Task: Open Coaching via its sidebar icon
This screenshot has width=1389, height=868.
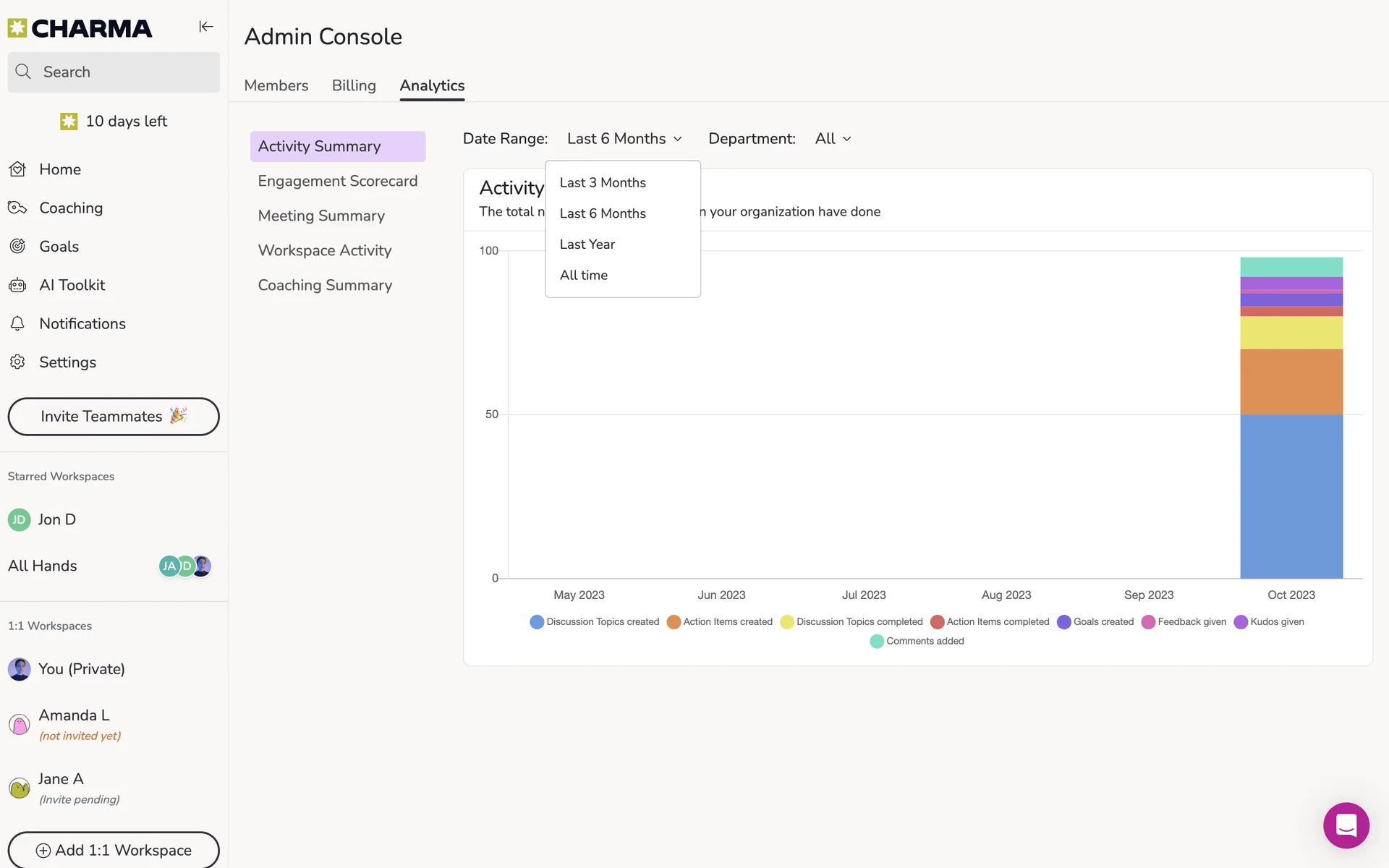Action: click(x=18, y=208)
